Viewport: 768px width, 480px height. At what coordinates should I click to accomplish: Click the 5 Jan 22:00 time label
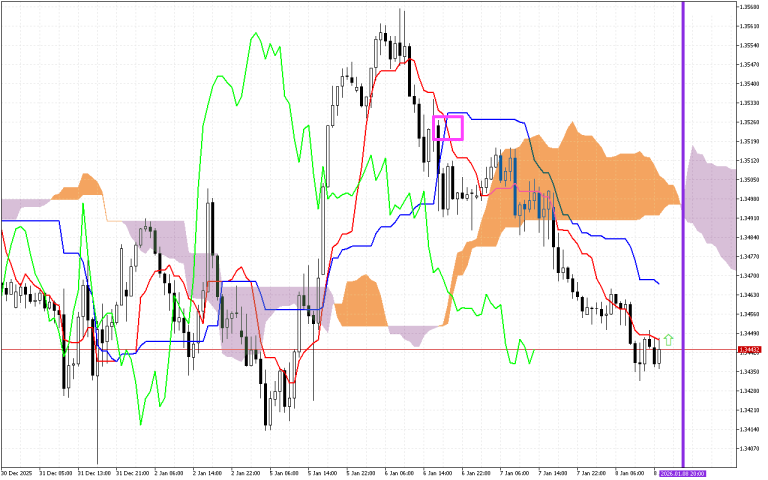[x=360, y=473]
